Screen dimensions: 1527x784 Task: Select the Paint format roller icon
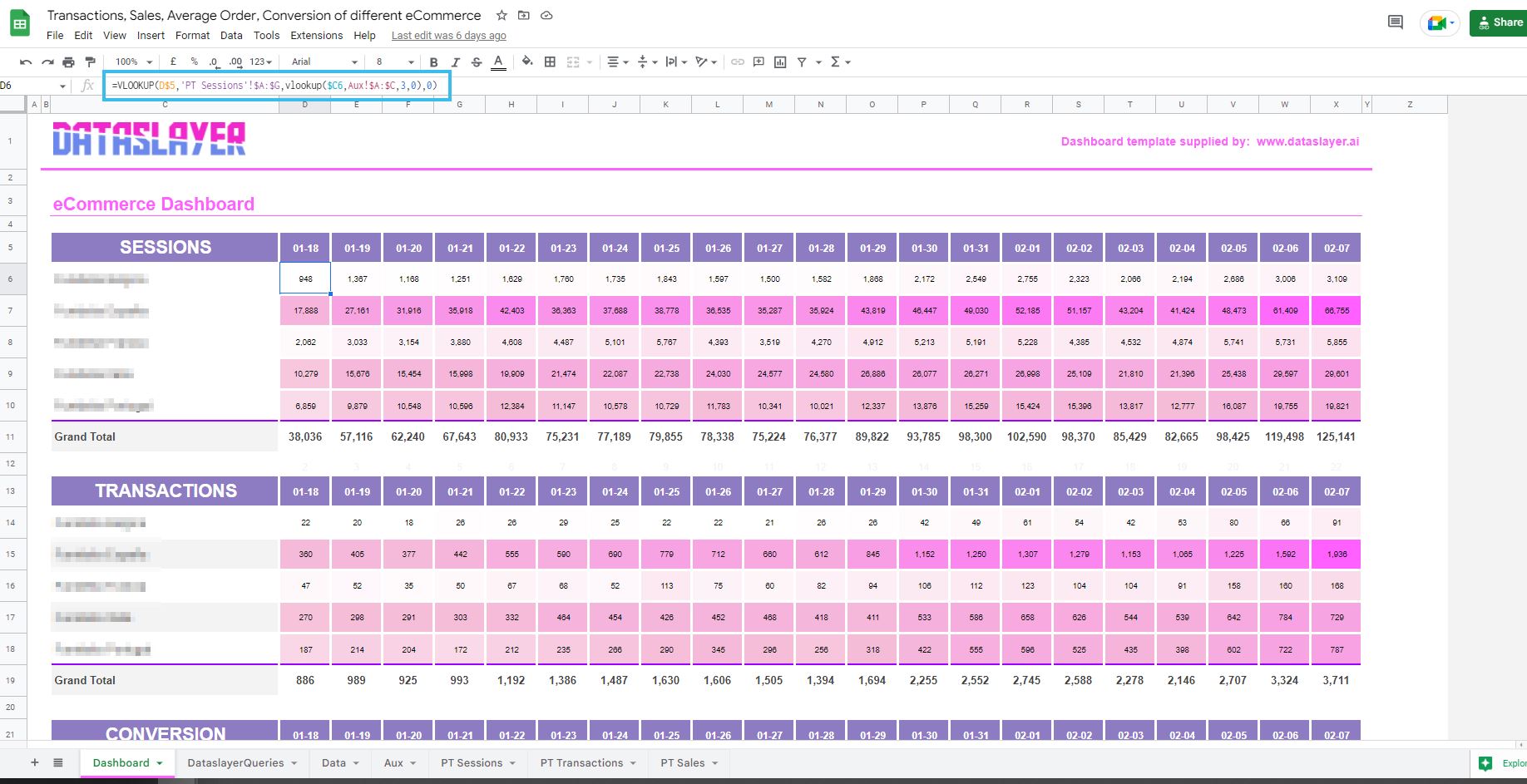90,62
